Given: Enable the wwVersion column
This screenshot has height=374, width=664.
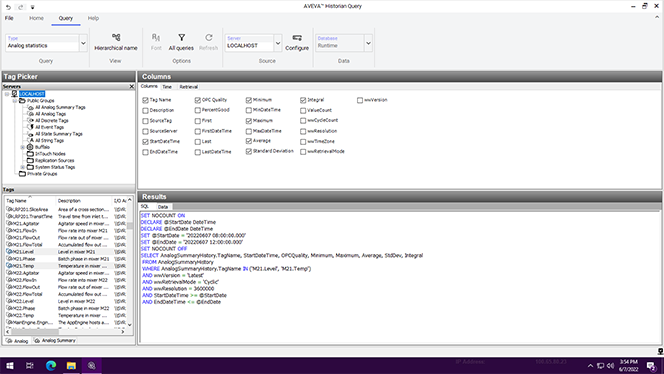Looking at the screenshot, I should click(x=360, y=100).
